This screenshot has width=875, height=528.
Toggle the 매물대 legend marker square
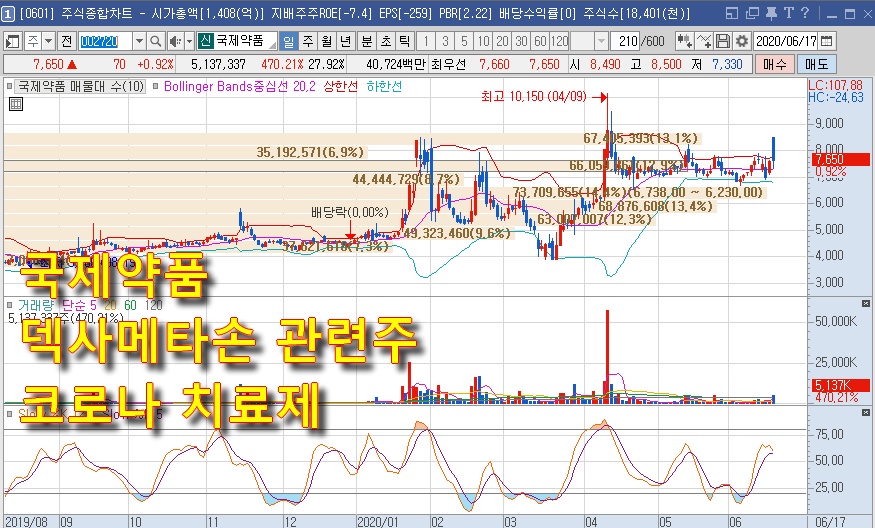pos(10,87)
